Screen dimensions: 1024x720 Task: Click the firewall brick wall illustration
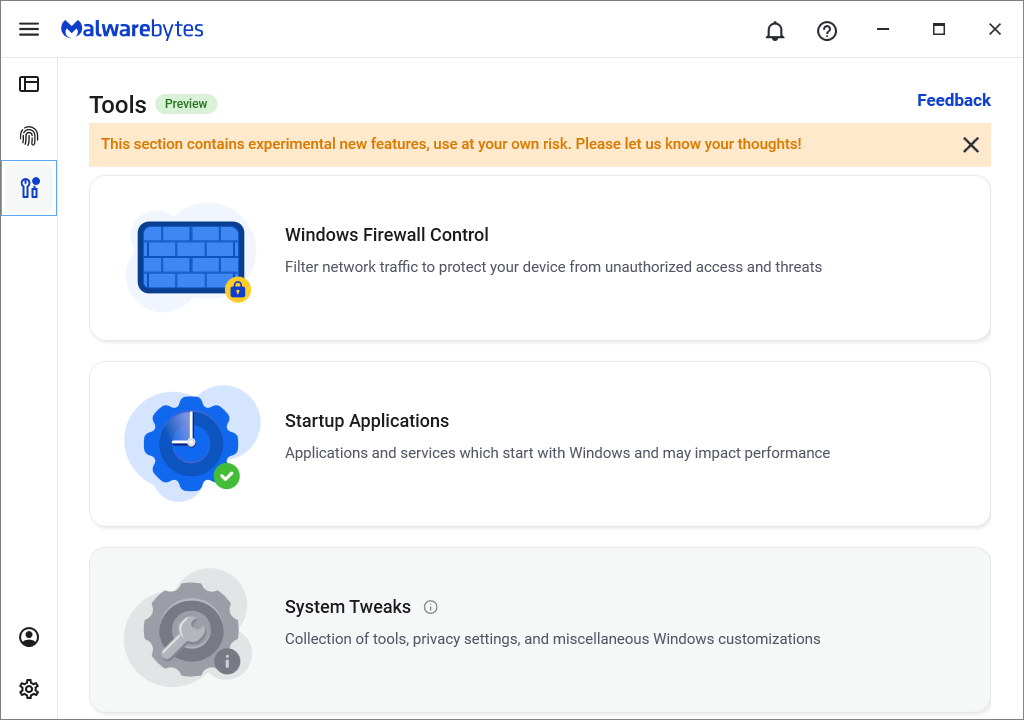click(x=191, y=257)
